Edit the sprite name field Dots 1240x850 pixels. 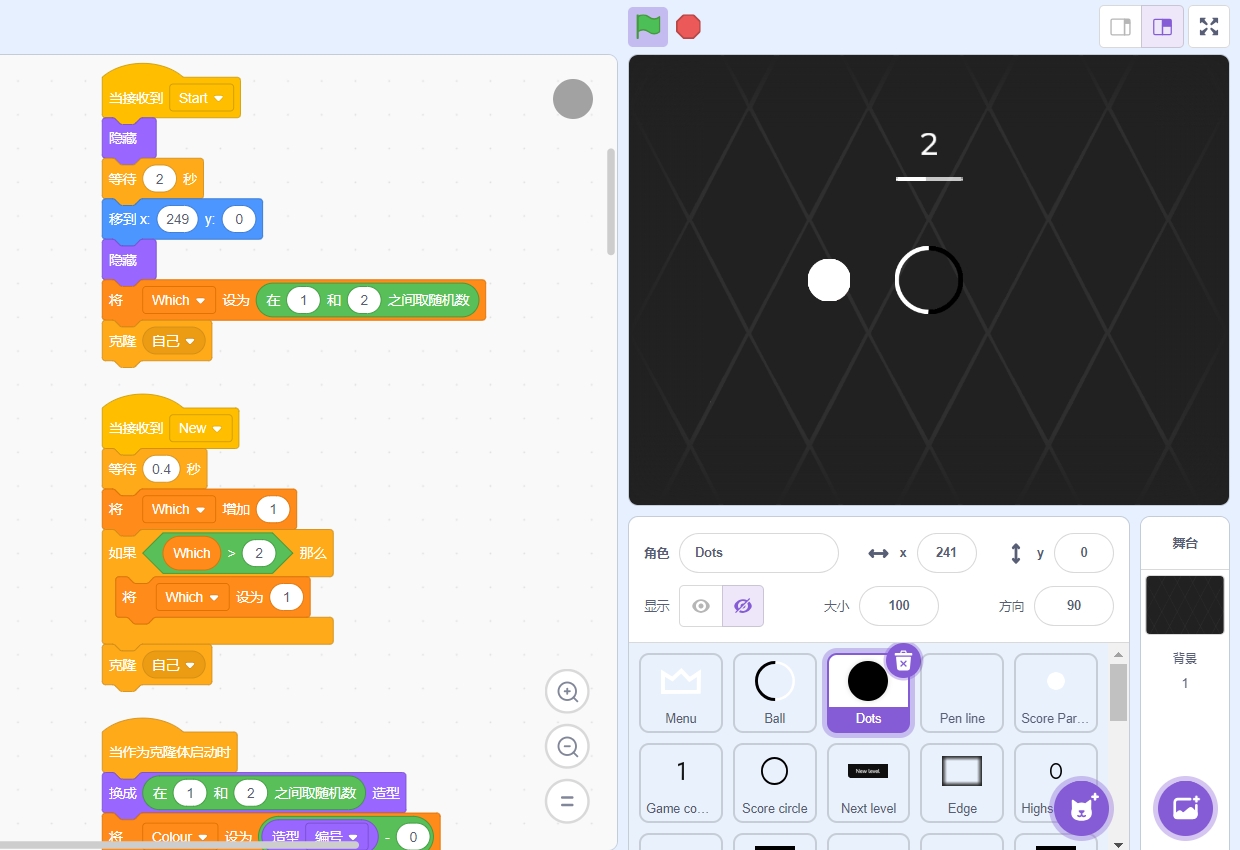758,553
